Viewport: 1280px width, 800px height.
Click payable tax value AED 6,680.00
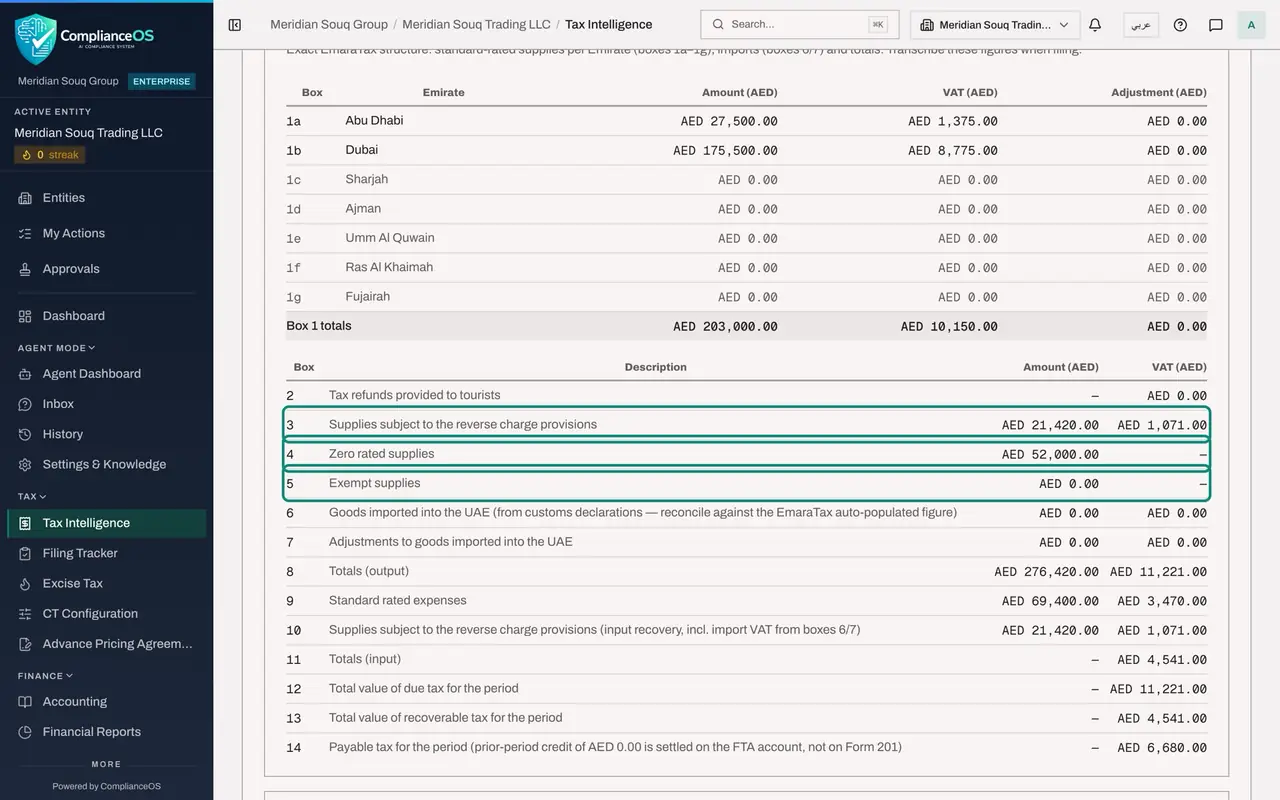(x=1162, y=748)
